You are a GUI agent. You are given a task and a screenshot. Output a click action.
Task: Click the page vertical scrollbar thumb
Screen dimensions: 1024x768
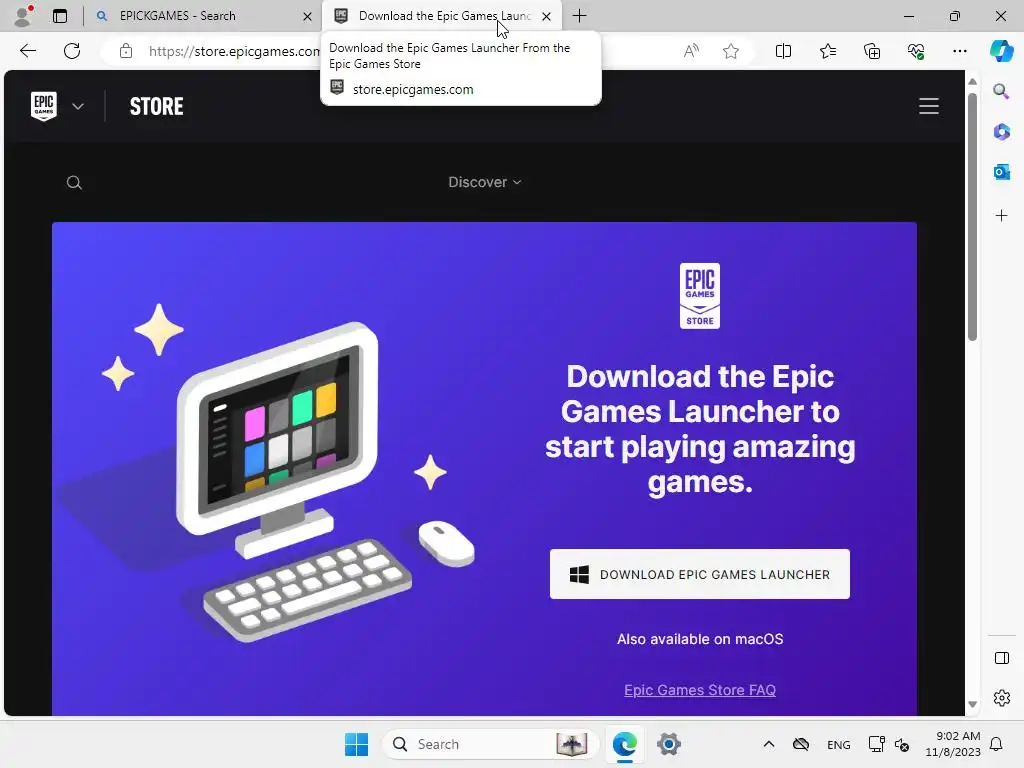(x=972, y=217)
